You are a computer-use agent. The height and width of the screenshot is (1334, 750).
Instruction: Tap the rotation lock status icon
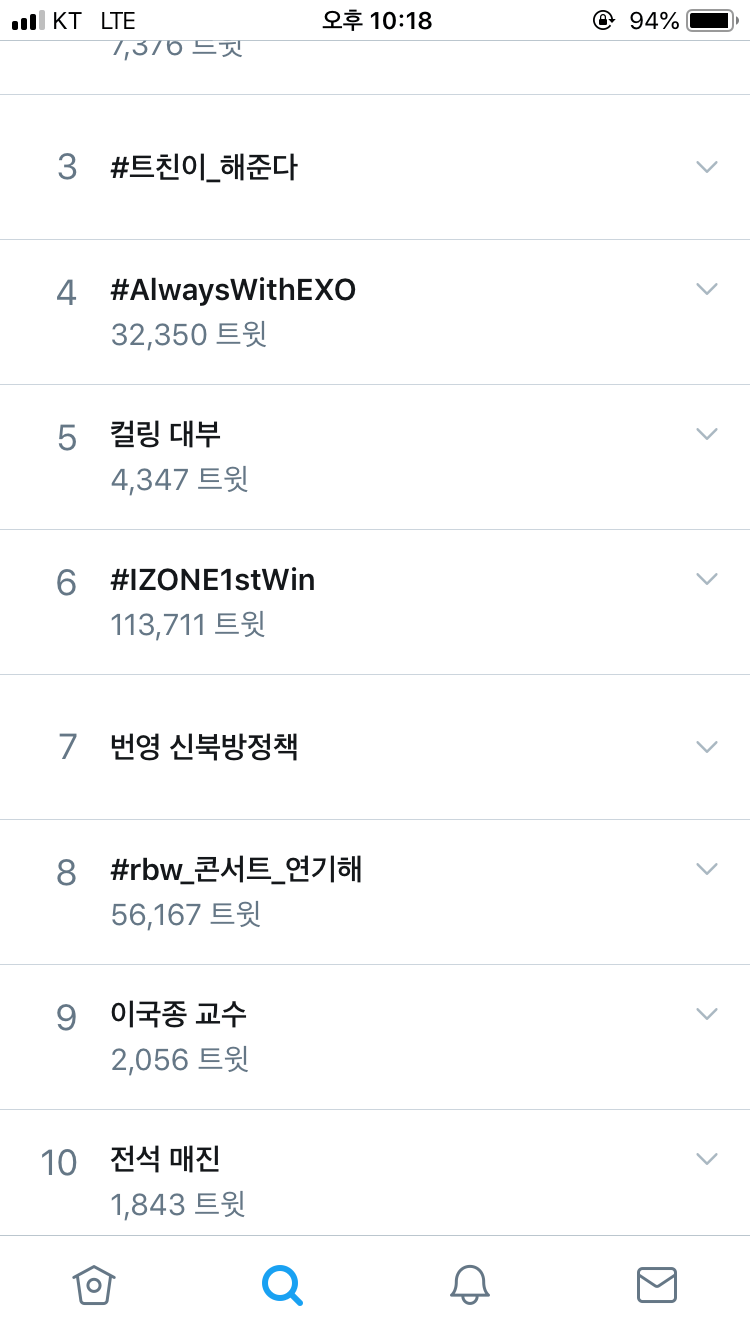click(x=603, y=20)
